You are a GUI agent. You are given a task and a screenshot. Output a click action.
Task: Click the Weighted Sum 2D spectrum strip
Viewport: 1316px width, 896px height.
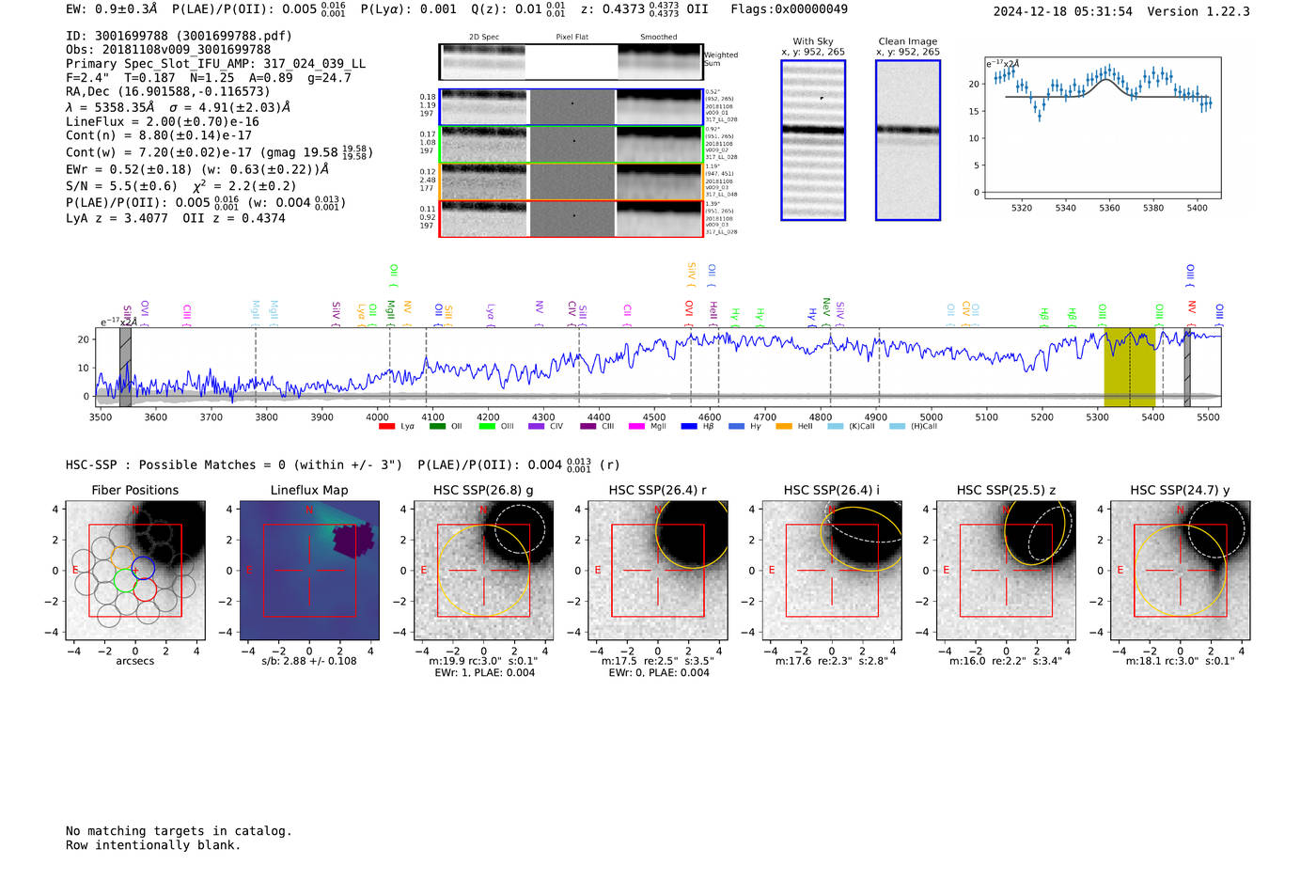[571, 62]
